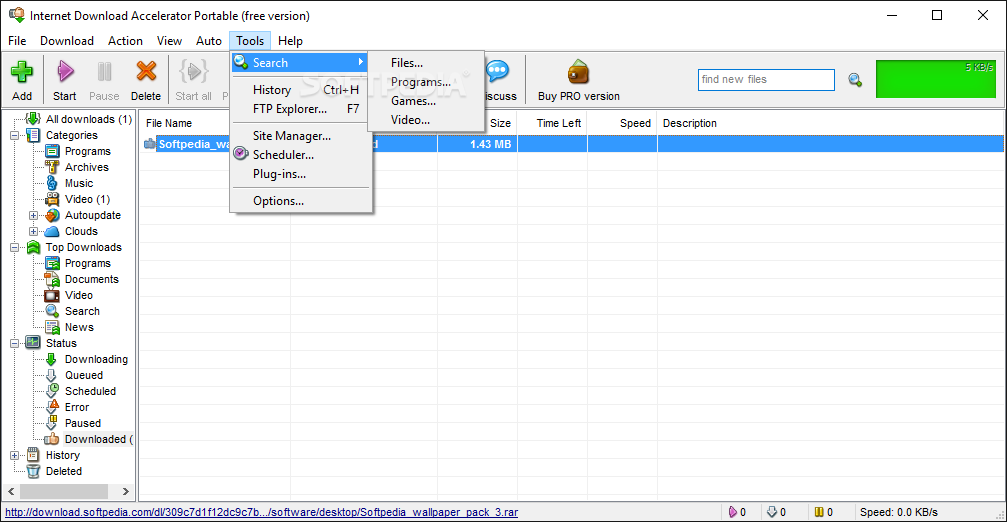Image resolution: width=1007 pixels, height=522 pixels.
Task: Open Top Downloads Documents icon
Action: [x=53, y=279]
